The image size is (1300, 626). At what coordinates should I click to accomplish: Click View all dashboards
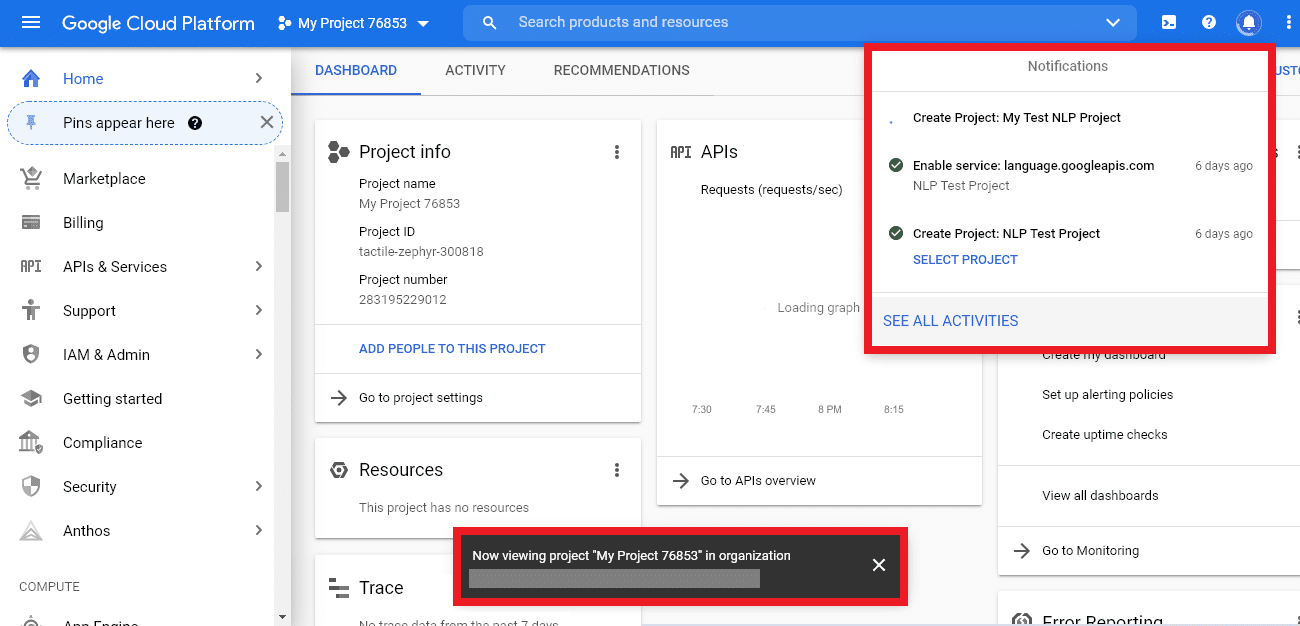click(1100, 496)
